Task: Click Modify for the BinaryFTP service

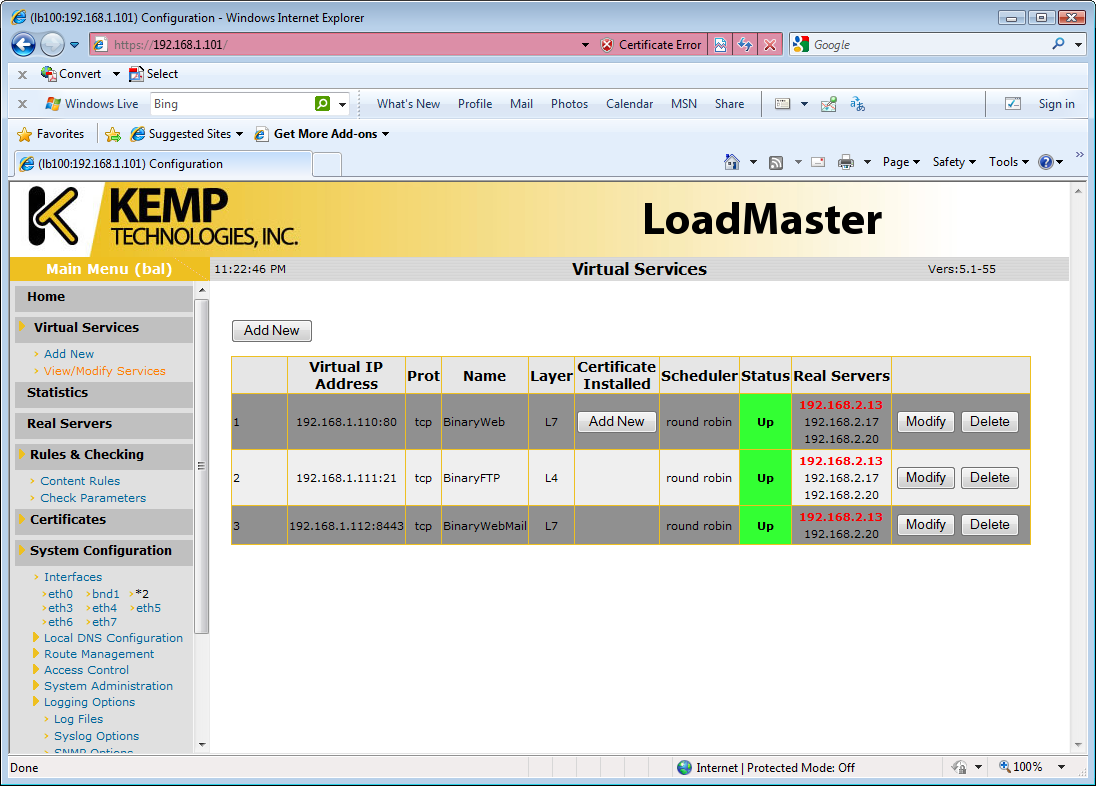Action: point(925,478)
